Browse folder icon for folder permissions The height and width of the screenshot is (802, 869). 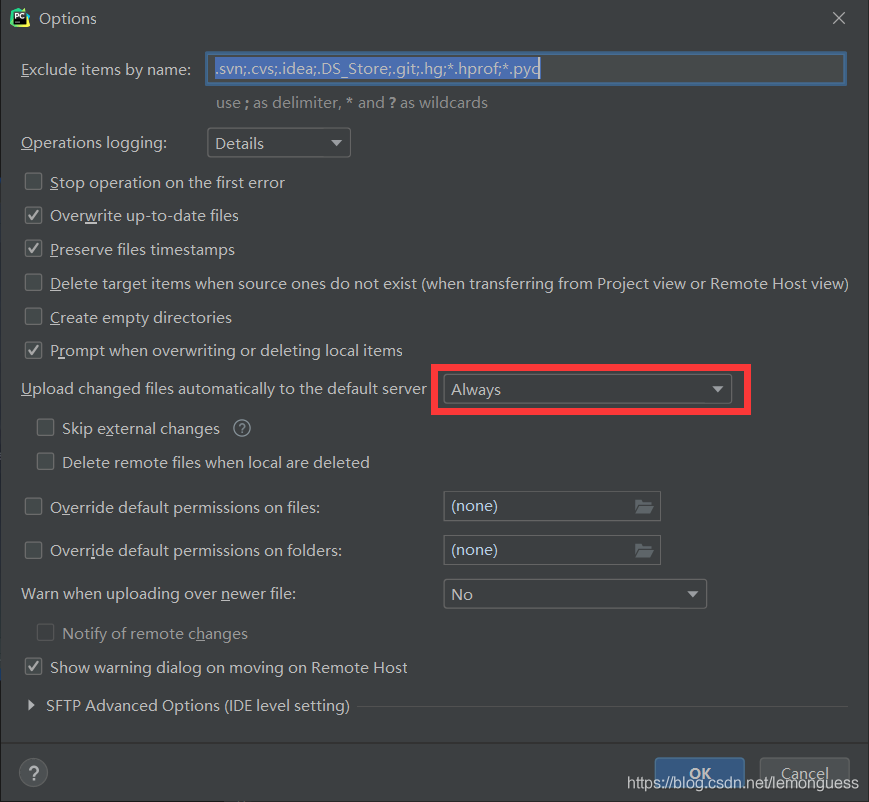643,551
